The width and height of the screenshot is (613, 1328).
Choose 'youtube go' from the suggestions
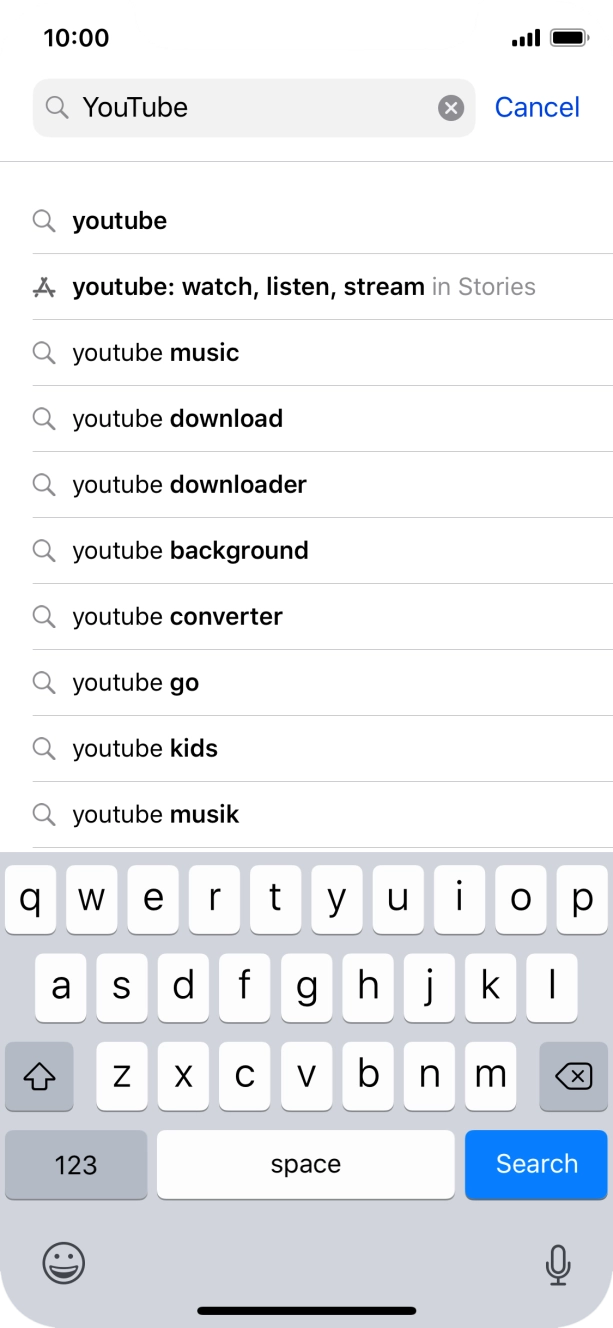(132, 682)
